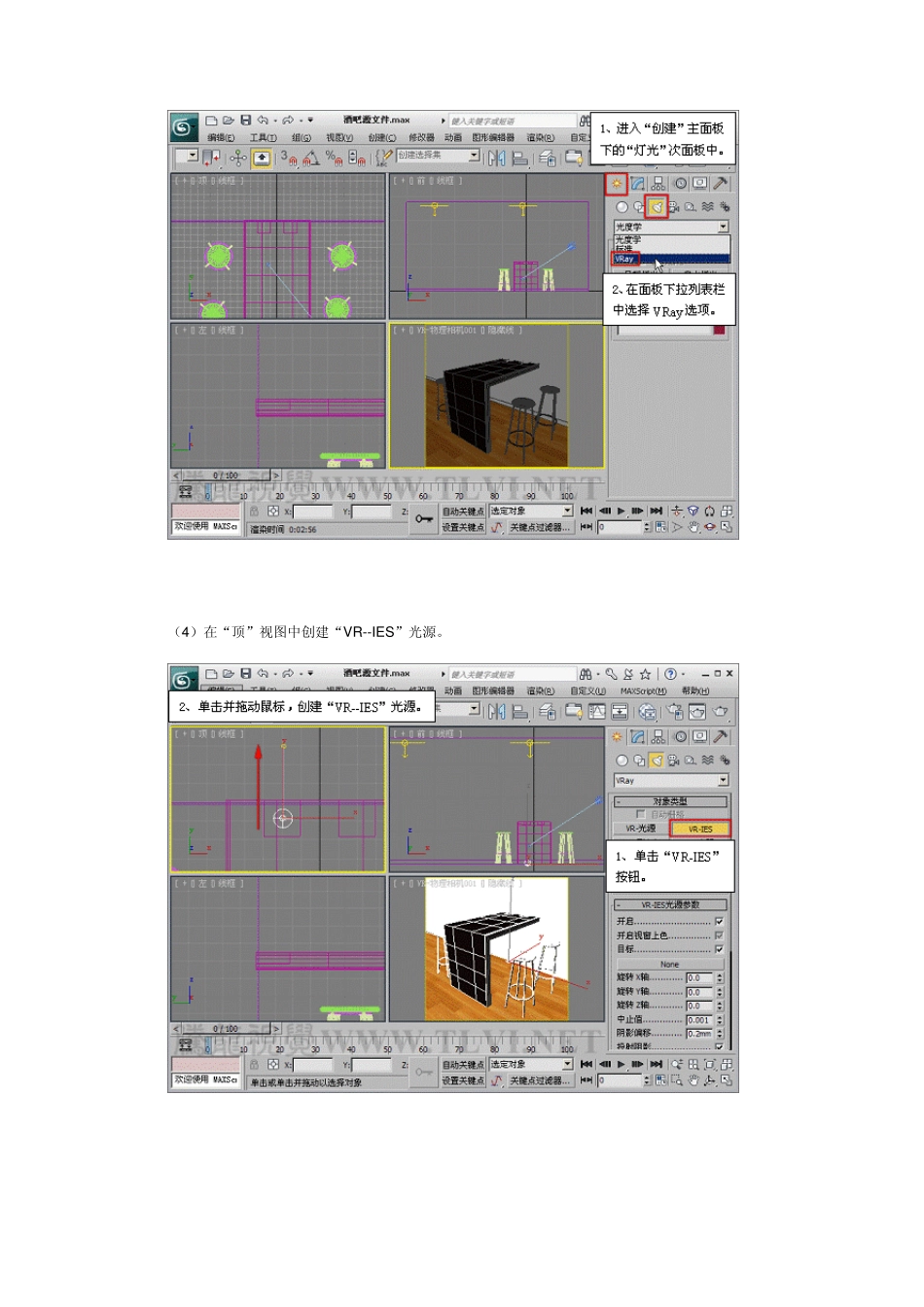The height and width of the screenshot is (1307, 924).
Task: Click the Select and Move icon in the upper screenshot
Action: coord(238,158)
